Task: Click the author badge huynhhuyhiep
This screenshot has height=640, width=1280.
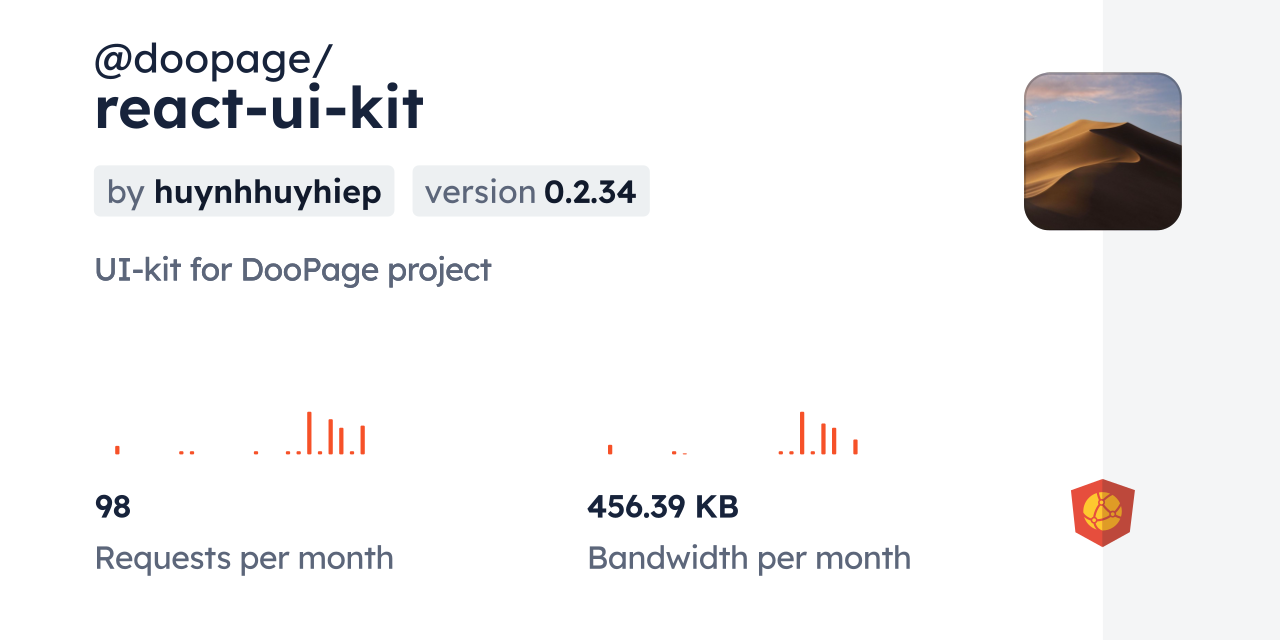Action: (x=244, y=192)
